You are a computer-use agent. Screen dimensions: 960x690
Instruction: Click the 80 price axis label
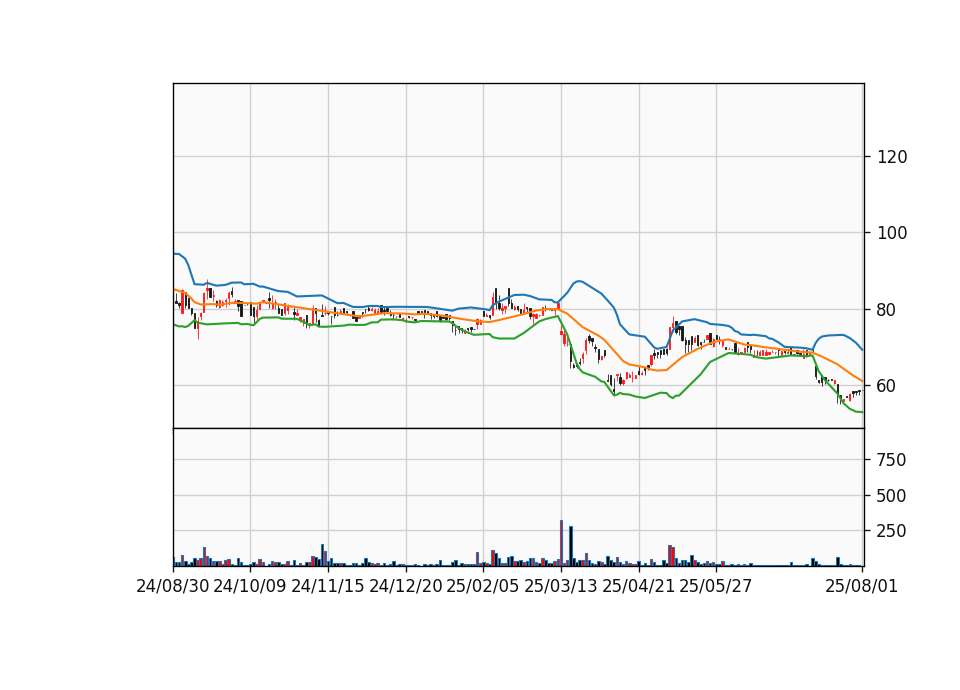point(887,310)
